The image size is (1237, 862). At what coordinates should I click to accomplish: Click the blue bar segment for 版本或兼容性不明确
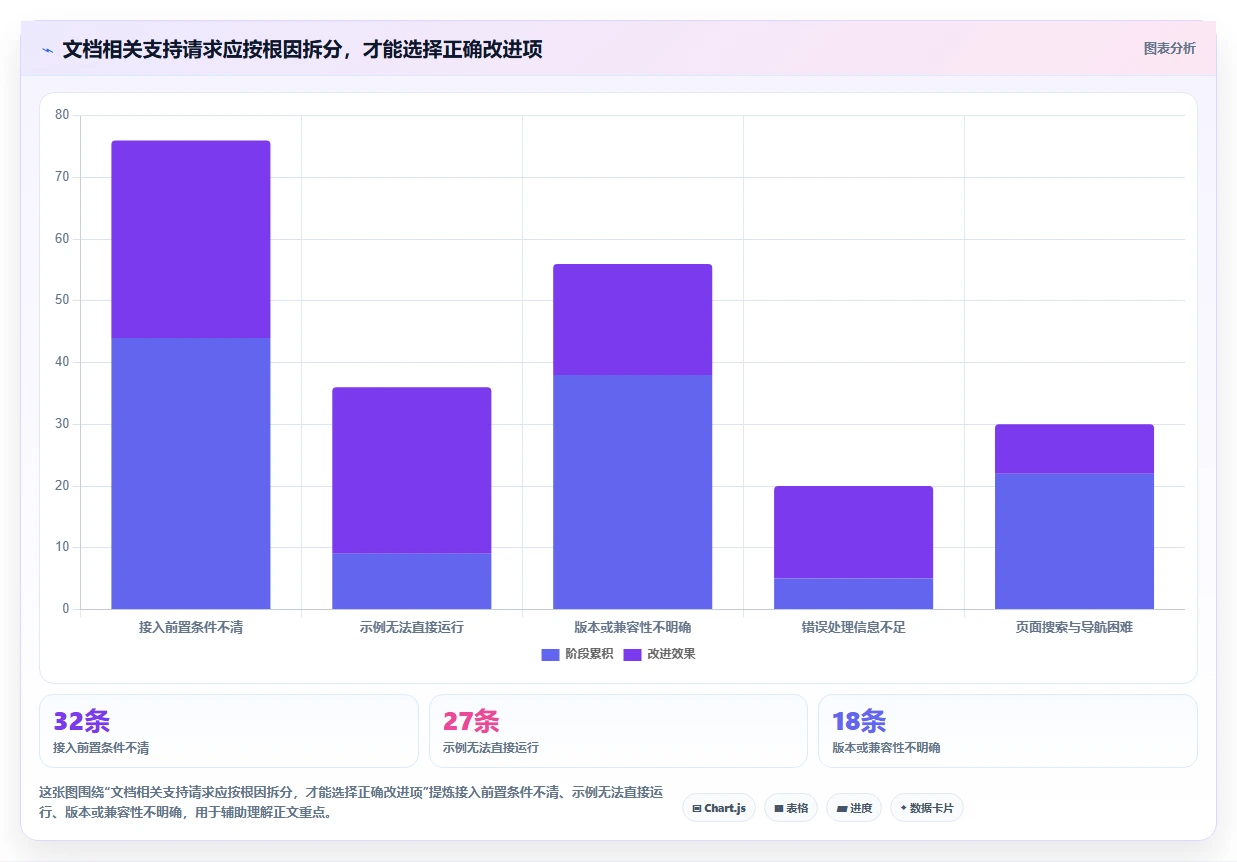tap(633, 492)
